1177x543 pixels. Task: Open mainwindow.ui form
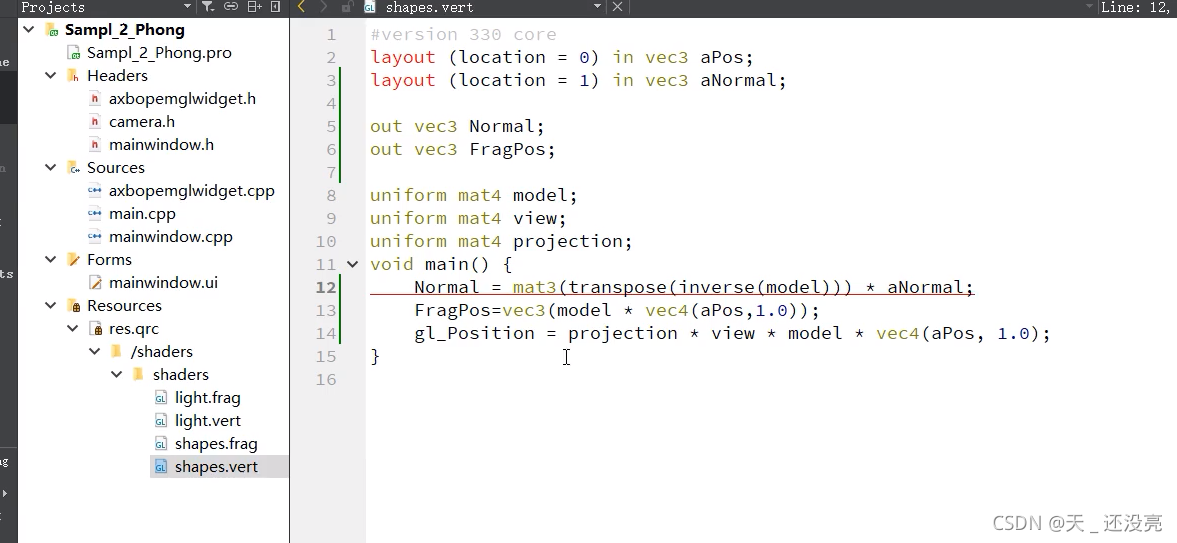164,282
